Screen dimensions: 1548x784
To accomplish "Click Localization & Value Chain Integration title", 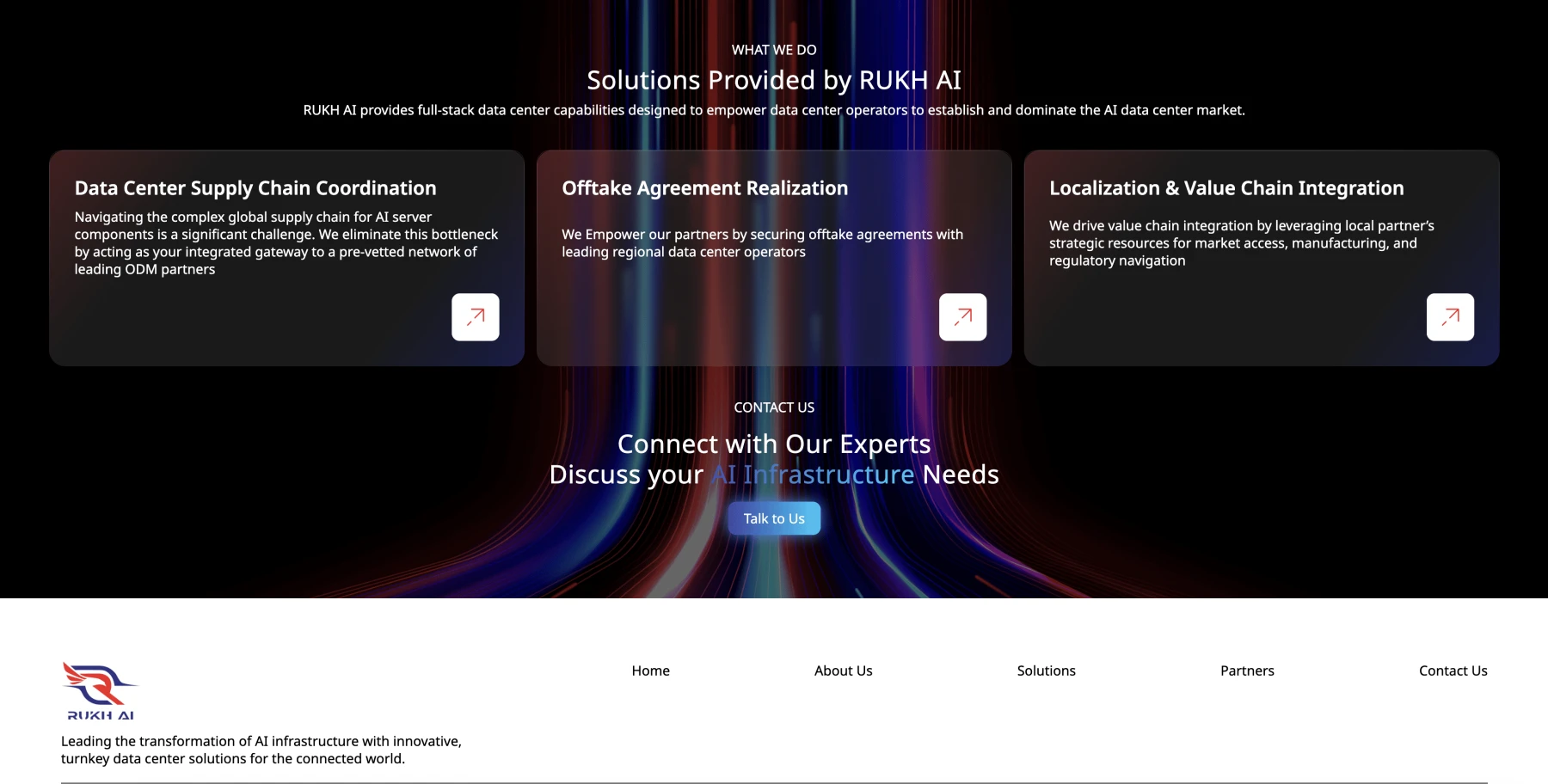I will pos(1226,188).
